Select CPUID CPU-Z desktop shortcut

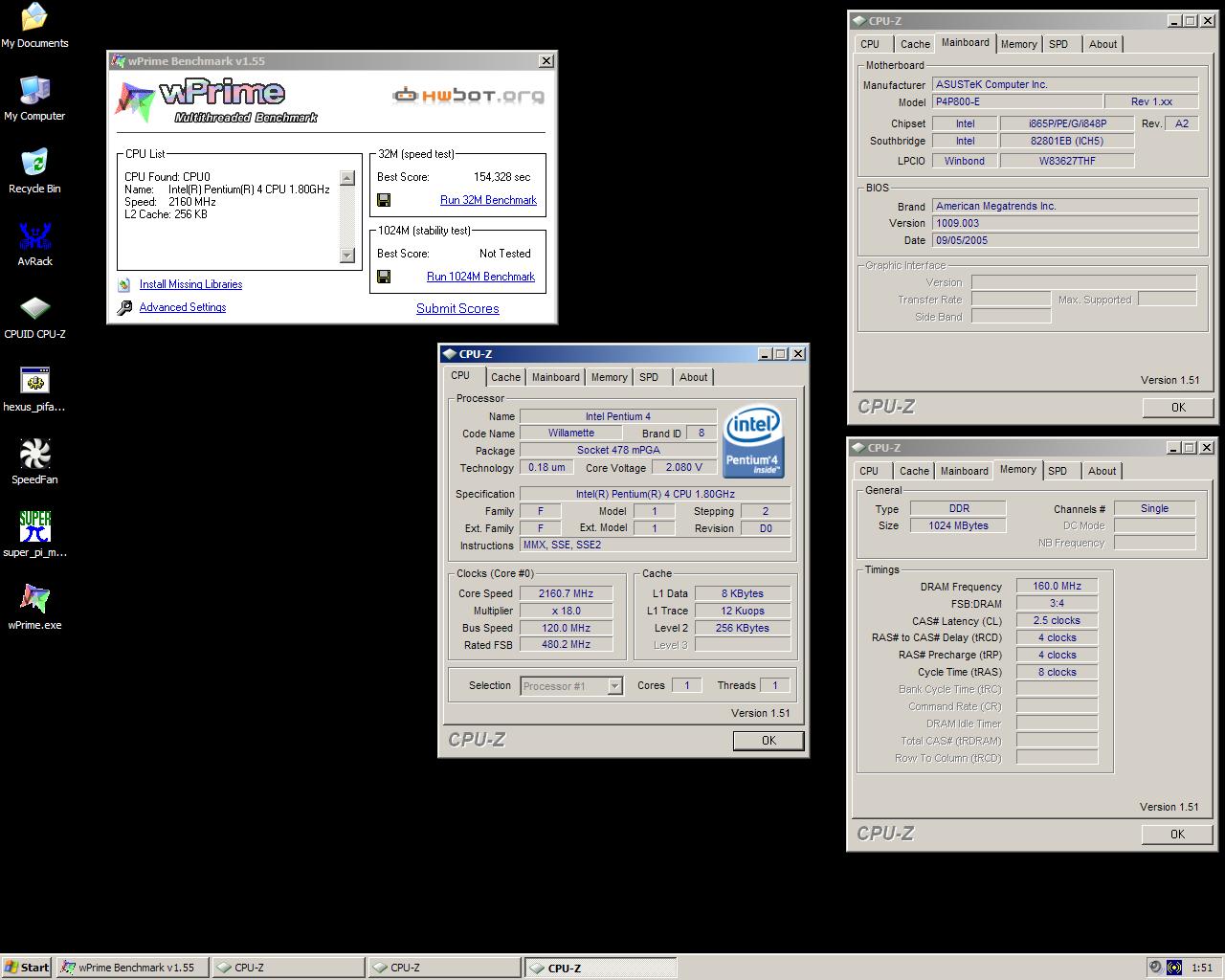click(34, 317)
